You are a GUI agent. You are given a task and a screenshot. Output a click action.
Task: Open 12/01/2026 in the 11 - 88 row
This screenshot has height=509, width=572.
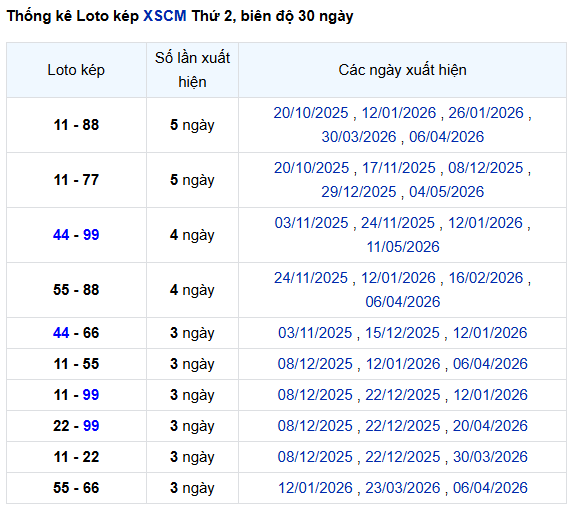[399, 113]
